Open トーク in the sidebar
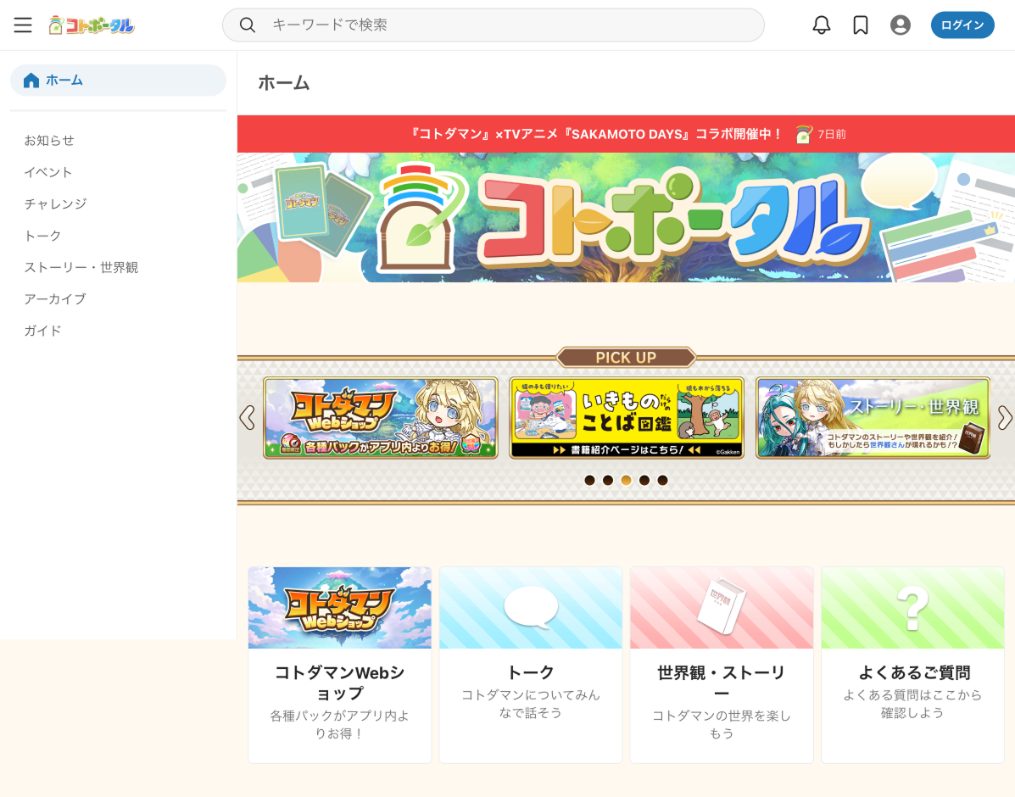Image resolution: width=1015 pixels, height=797 pixels. (x=43, y=236)
